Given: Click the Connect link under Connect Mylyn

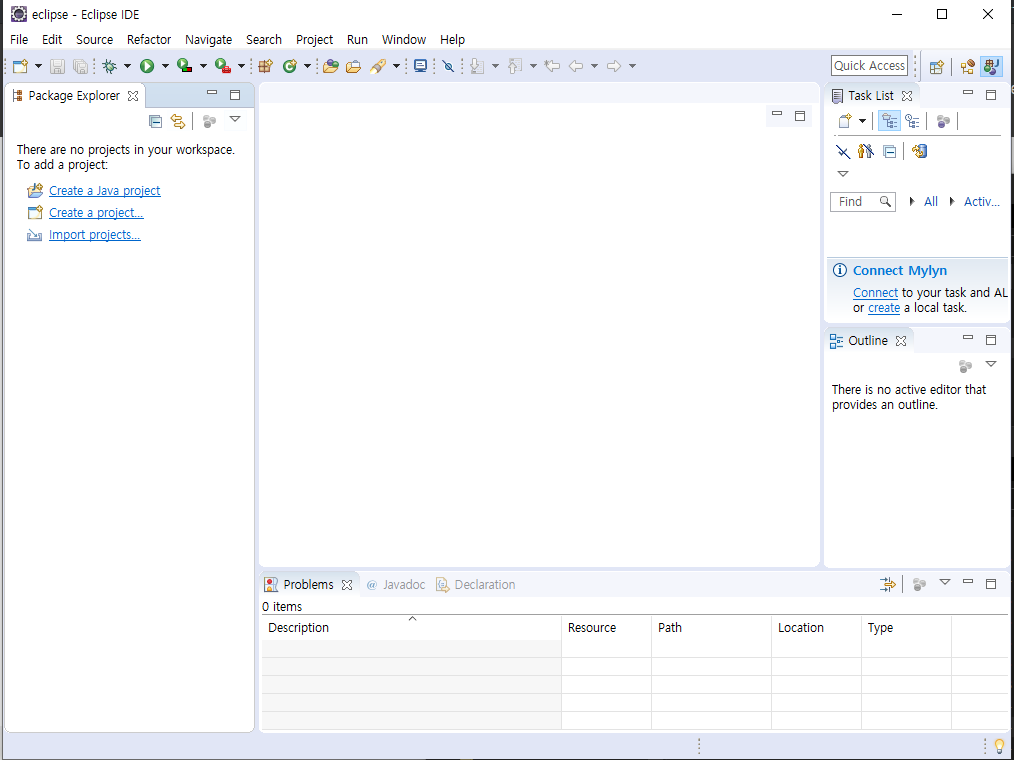Looking at the screenshot, I should (x=875, y=293).
